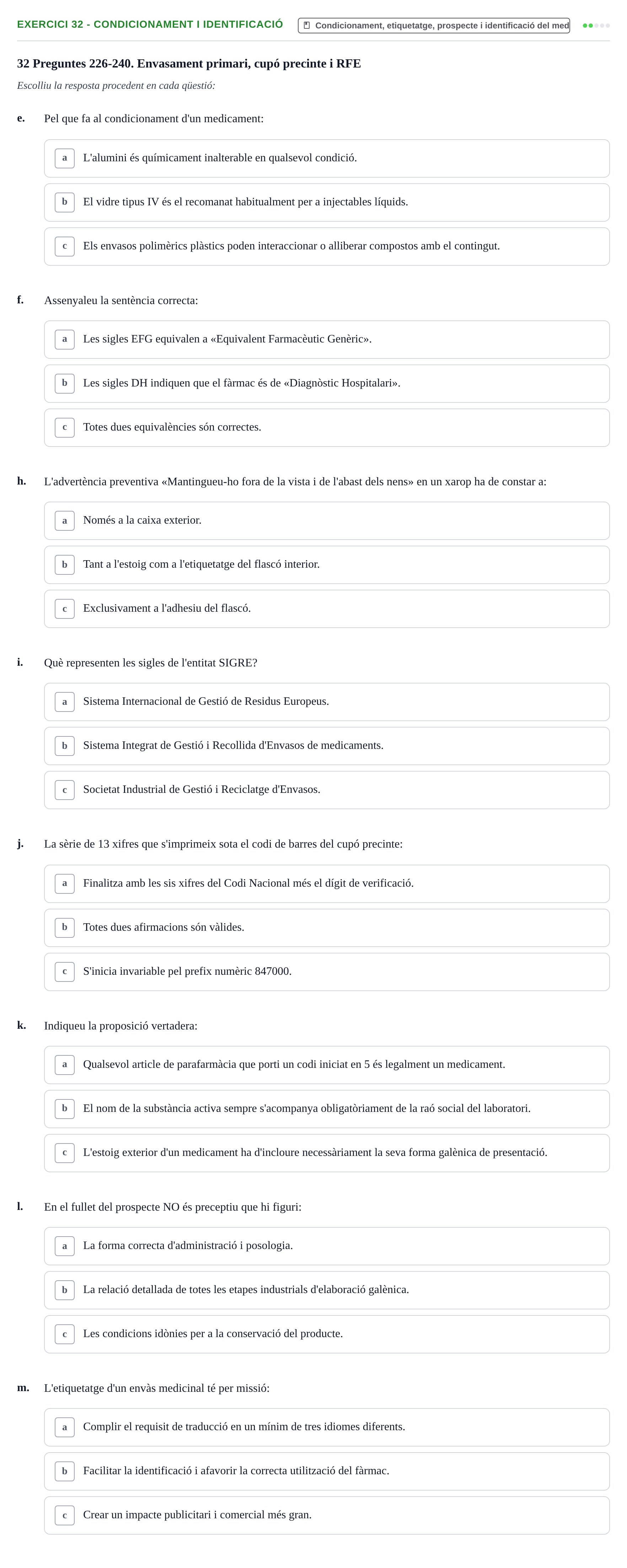Select 'Només a la caixa exterior' option

327,520
